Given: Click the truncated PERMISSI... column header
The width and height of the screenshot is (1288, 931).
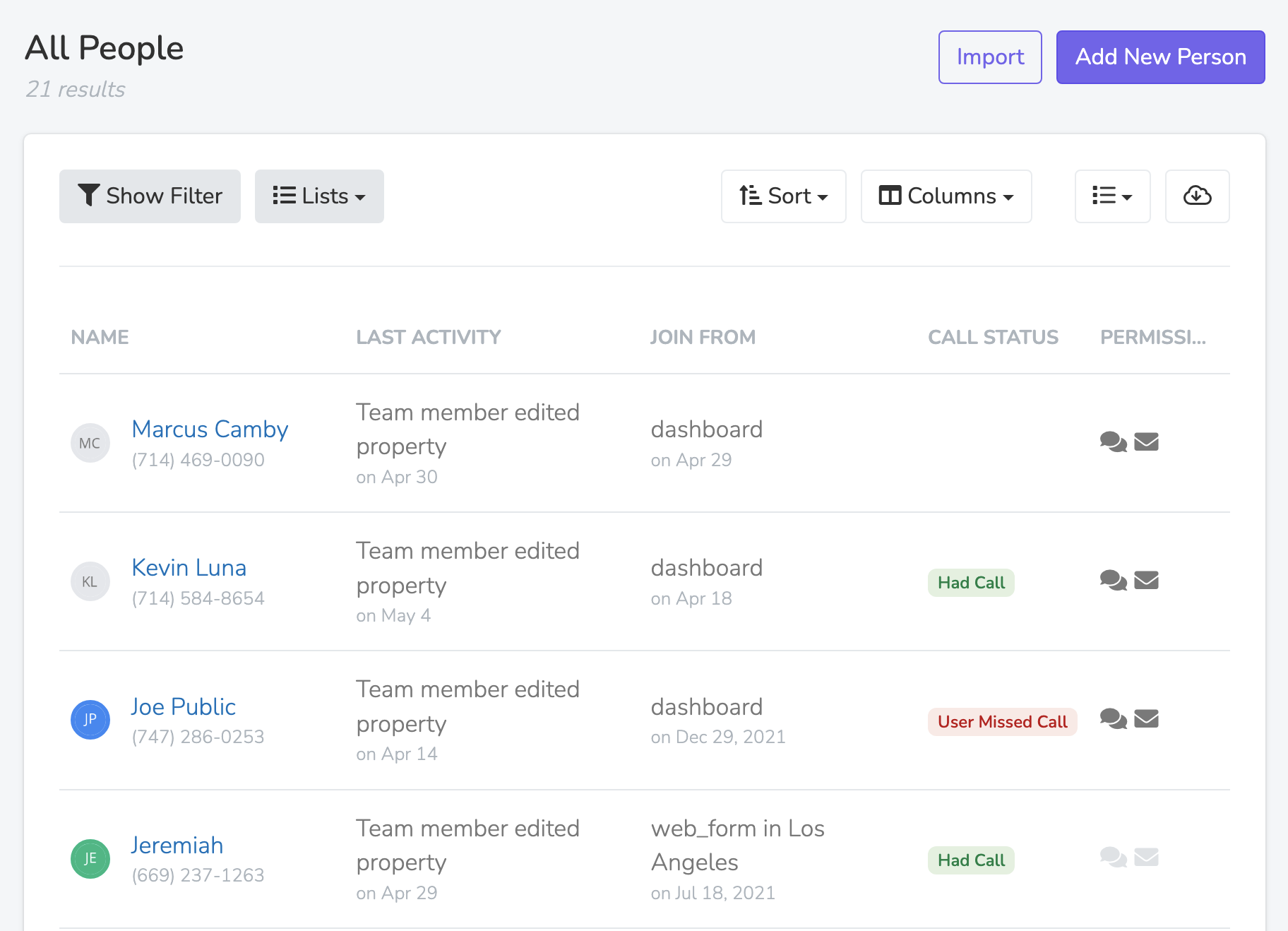Looking at the screenshot, I should pyautogui.click(x=1153, y=337).
